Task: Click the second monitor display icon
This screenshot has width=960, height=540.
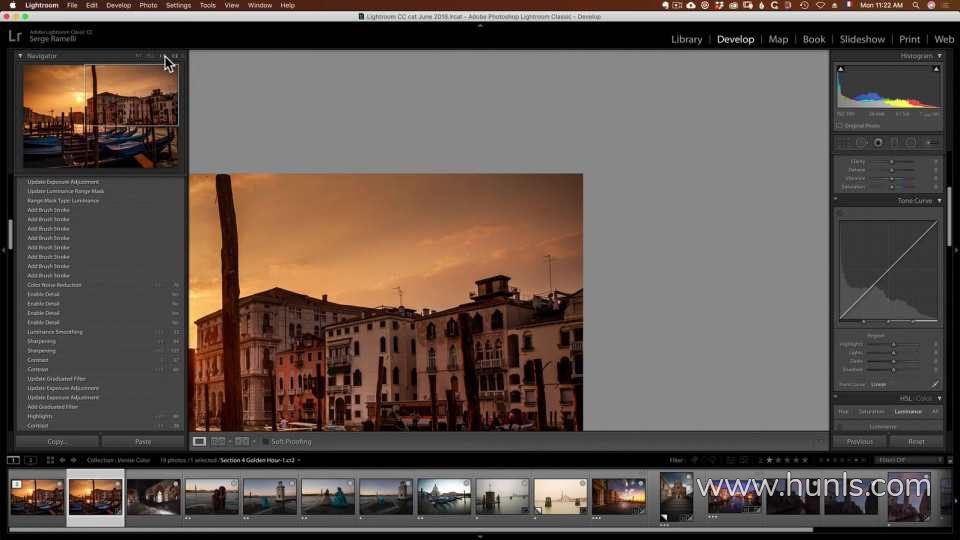Action: [31, 460]
